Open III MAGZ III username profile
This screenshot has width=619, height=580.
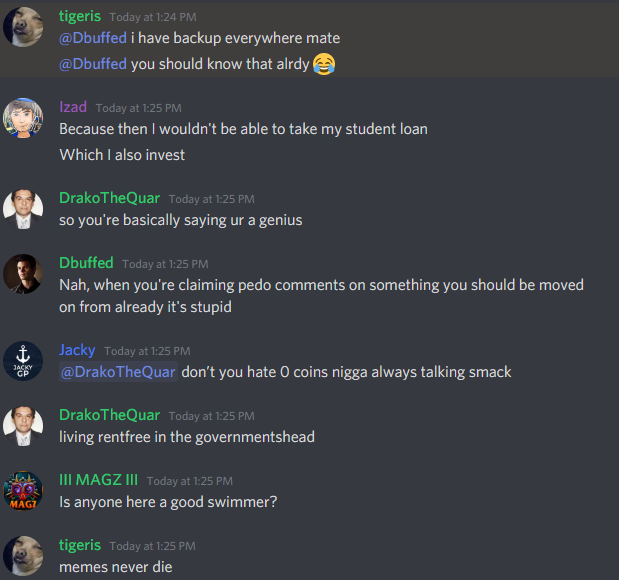[98, 480]
